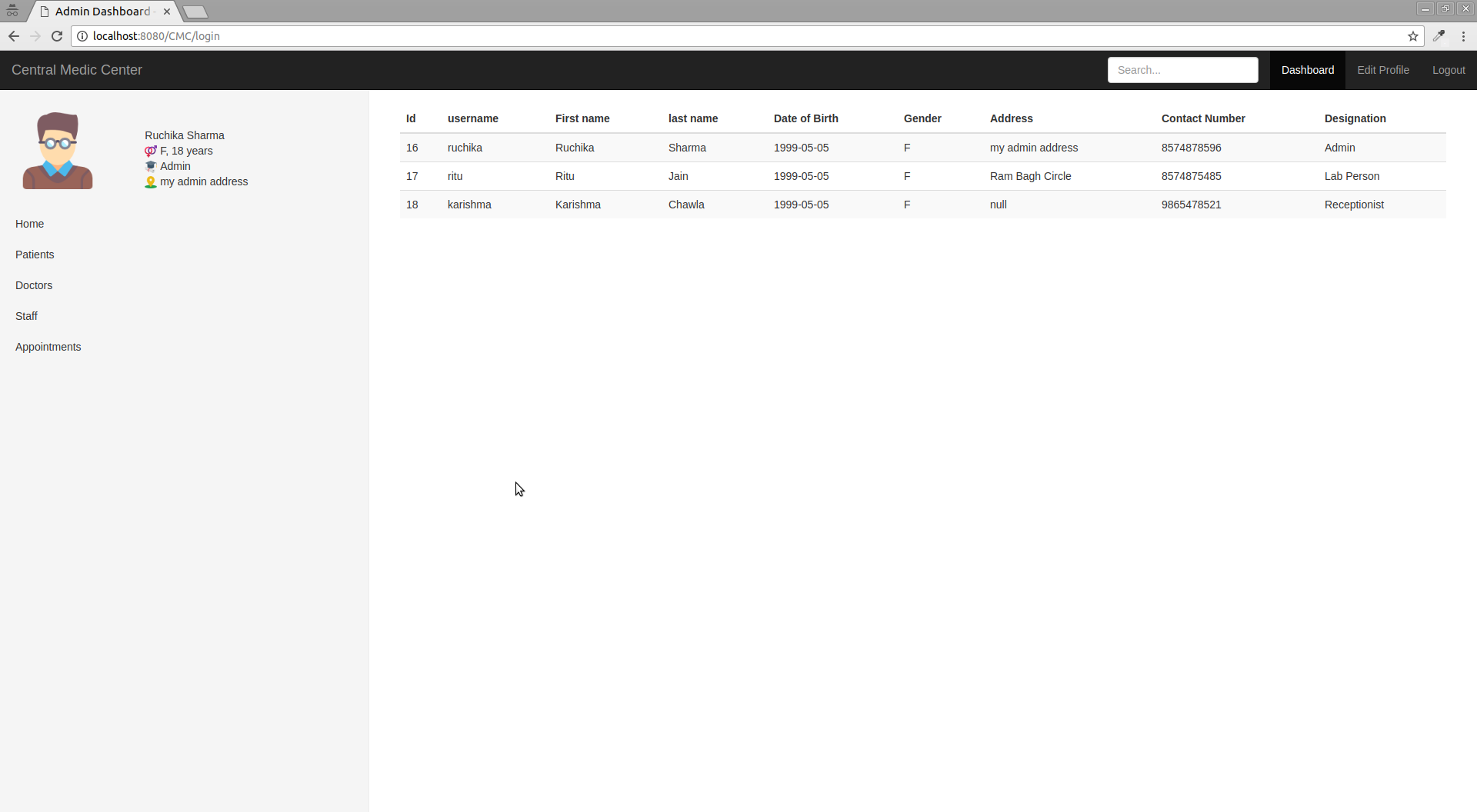Click the user avatar image

point(58,151)
